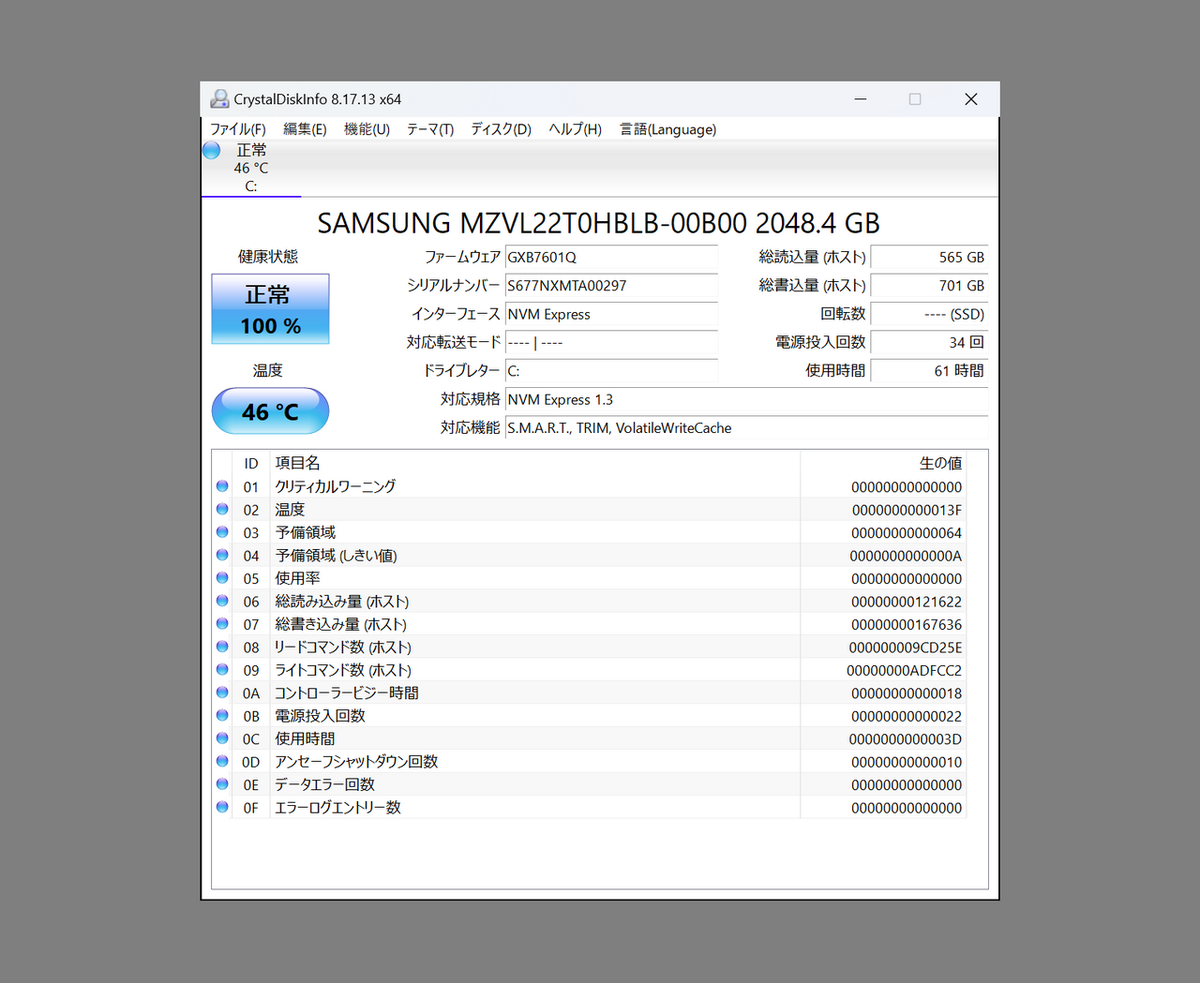This screenshot has height=983, width=1200.
Task: Click the ID column header
Action: [x=251, y=463]
